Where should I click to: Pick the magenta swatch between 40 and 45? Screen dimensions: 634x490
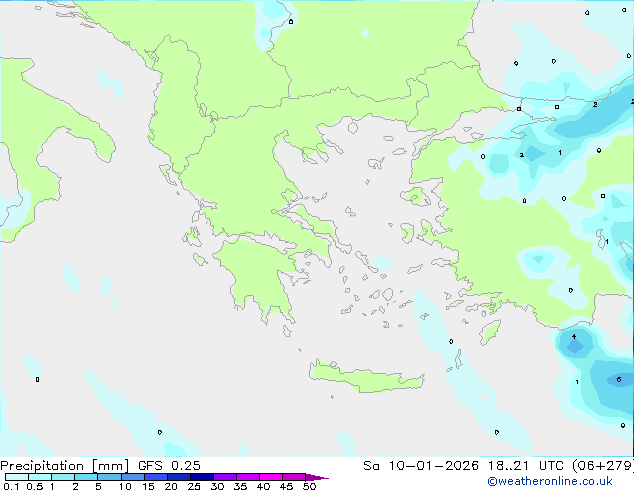tap(271, 477)
